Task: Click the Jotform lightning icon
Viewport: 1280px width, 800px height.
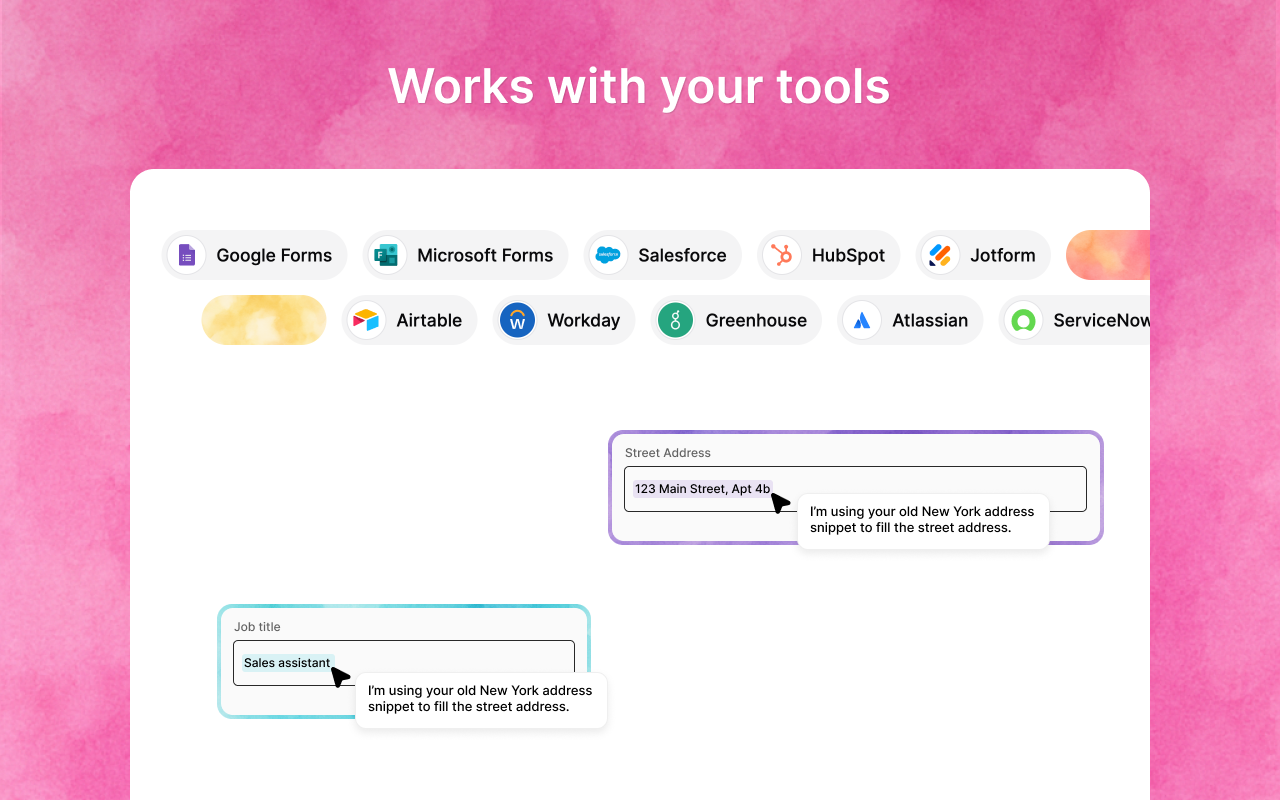Action: point(940,255)
